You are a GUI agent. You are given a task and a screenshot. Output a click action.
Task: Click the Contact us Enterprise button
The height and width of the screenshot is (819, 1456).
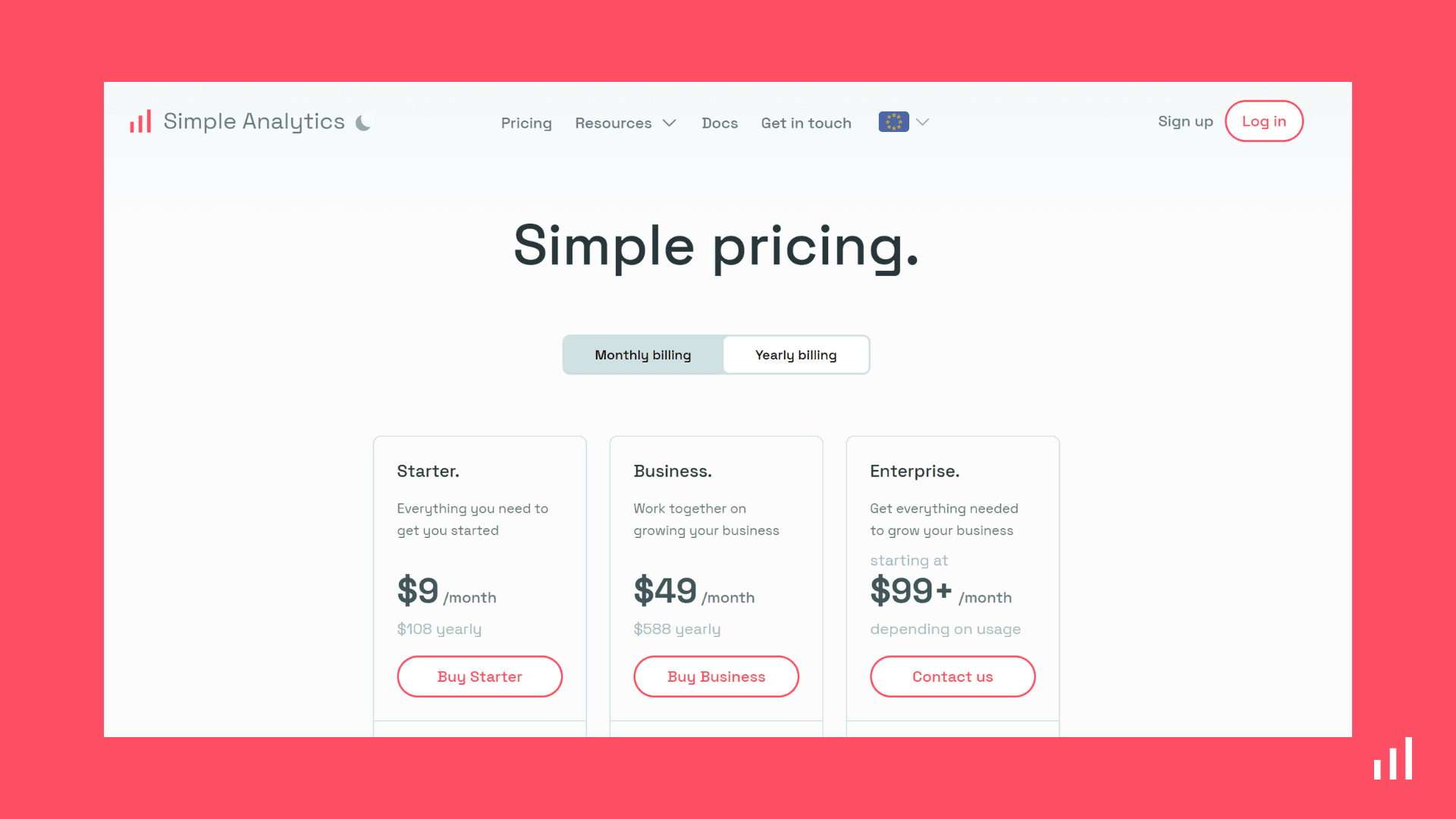click(952, 676)
